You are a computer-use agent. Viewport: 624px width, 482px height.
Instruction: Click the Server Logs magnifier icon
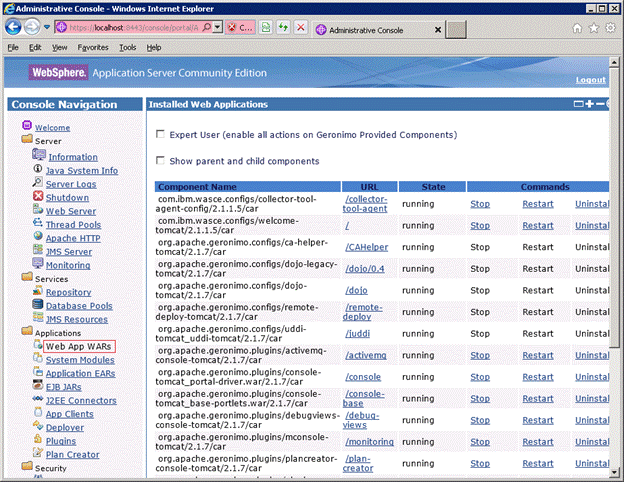pos(37,182)
